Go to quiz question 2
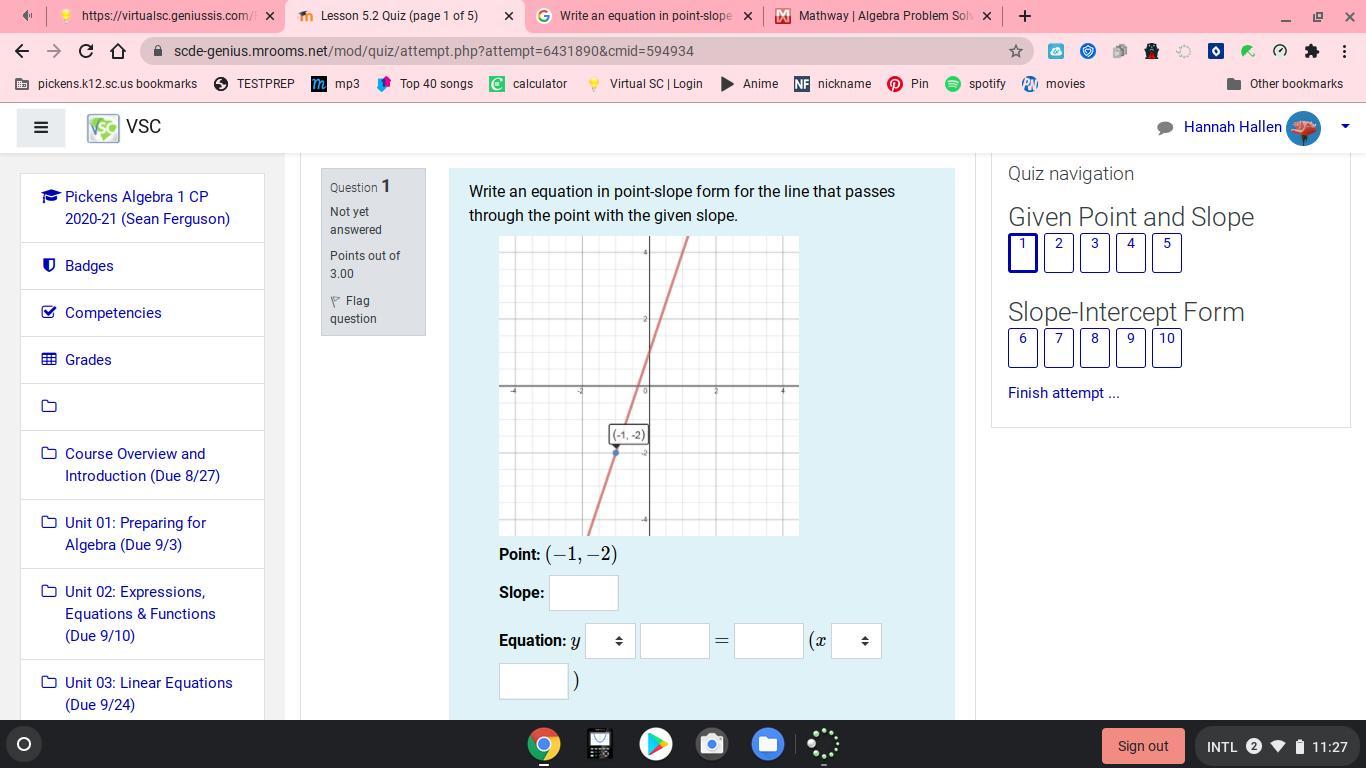The width and height of the screenshot is (1366, 768). [x=1059, y=253]
